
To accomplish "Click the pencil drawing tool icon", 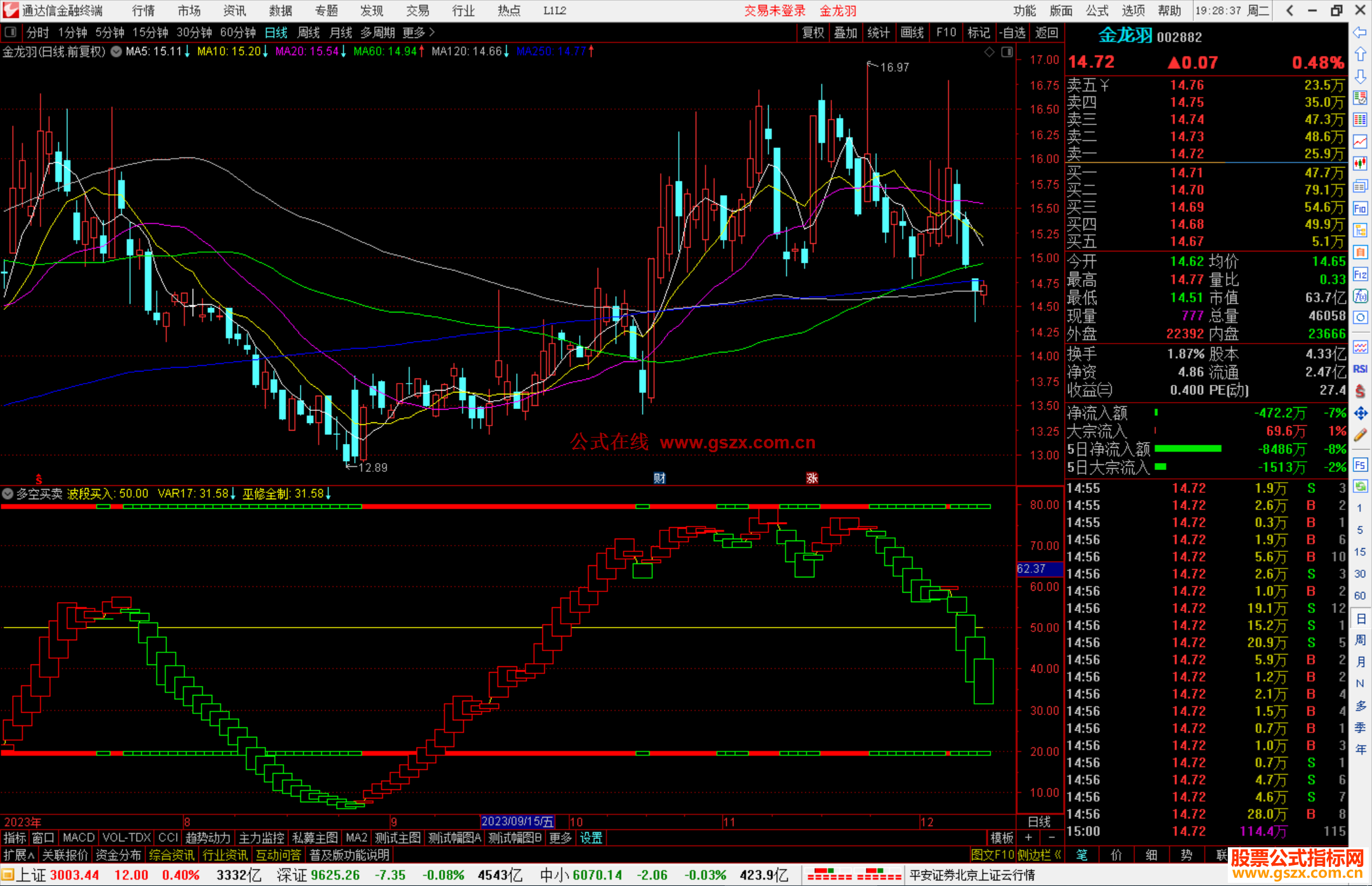I will [1360, 436].
